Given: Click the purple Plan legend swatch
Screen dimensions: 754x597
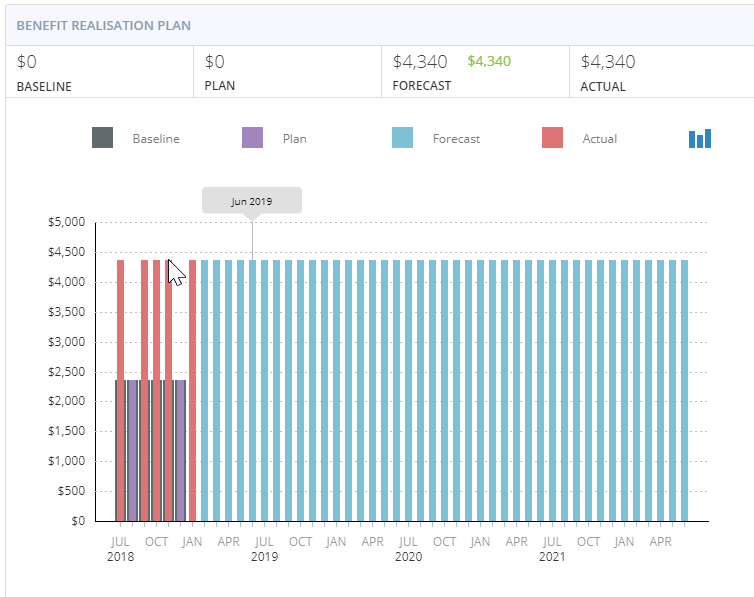Looking at the screenshot, I should 253,138.
